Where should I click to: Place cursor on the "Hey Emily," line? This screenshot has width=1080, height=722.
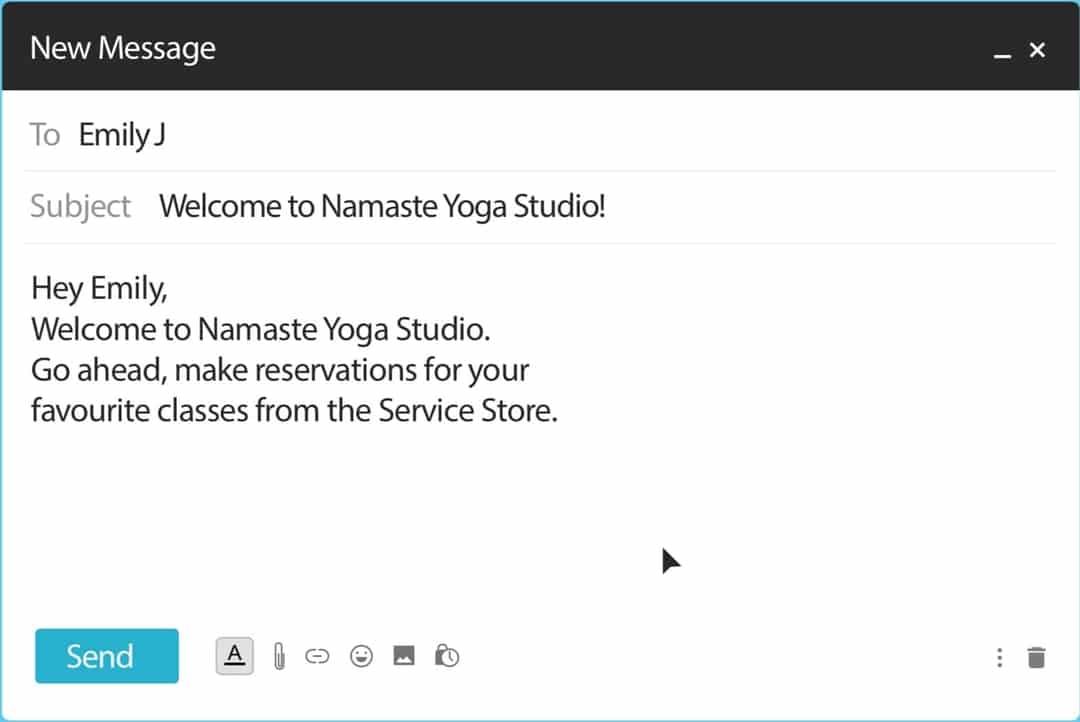(x=100, y=288)
